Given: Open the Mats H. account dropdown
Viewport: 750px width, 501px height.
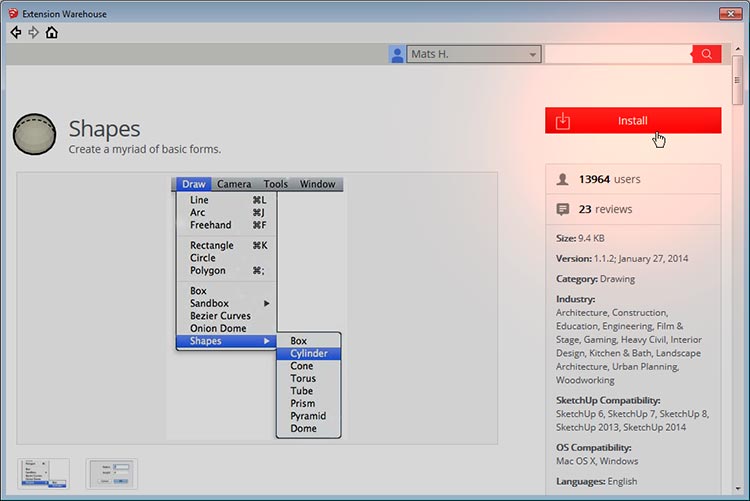Looking at the screenshot, I should tap(474, 54).
